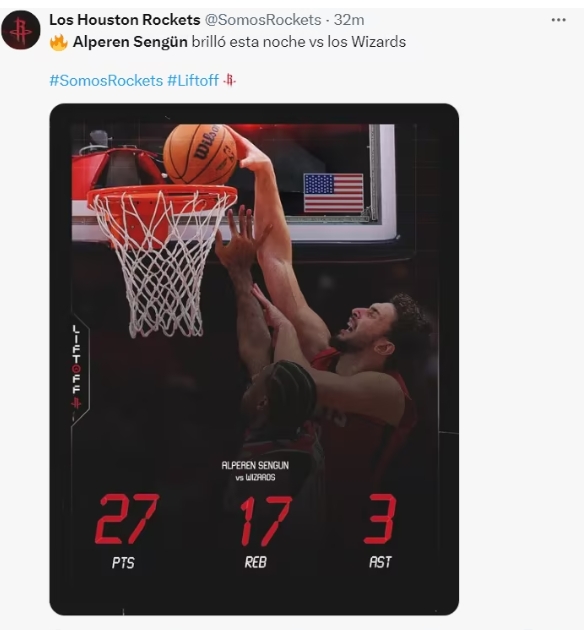
Task: Visit the @SomosRockets handle
Action: pos(263,20)
